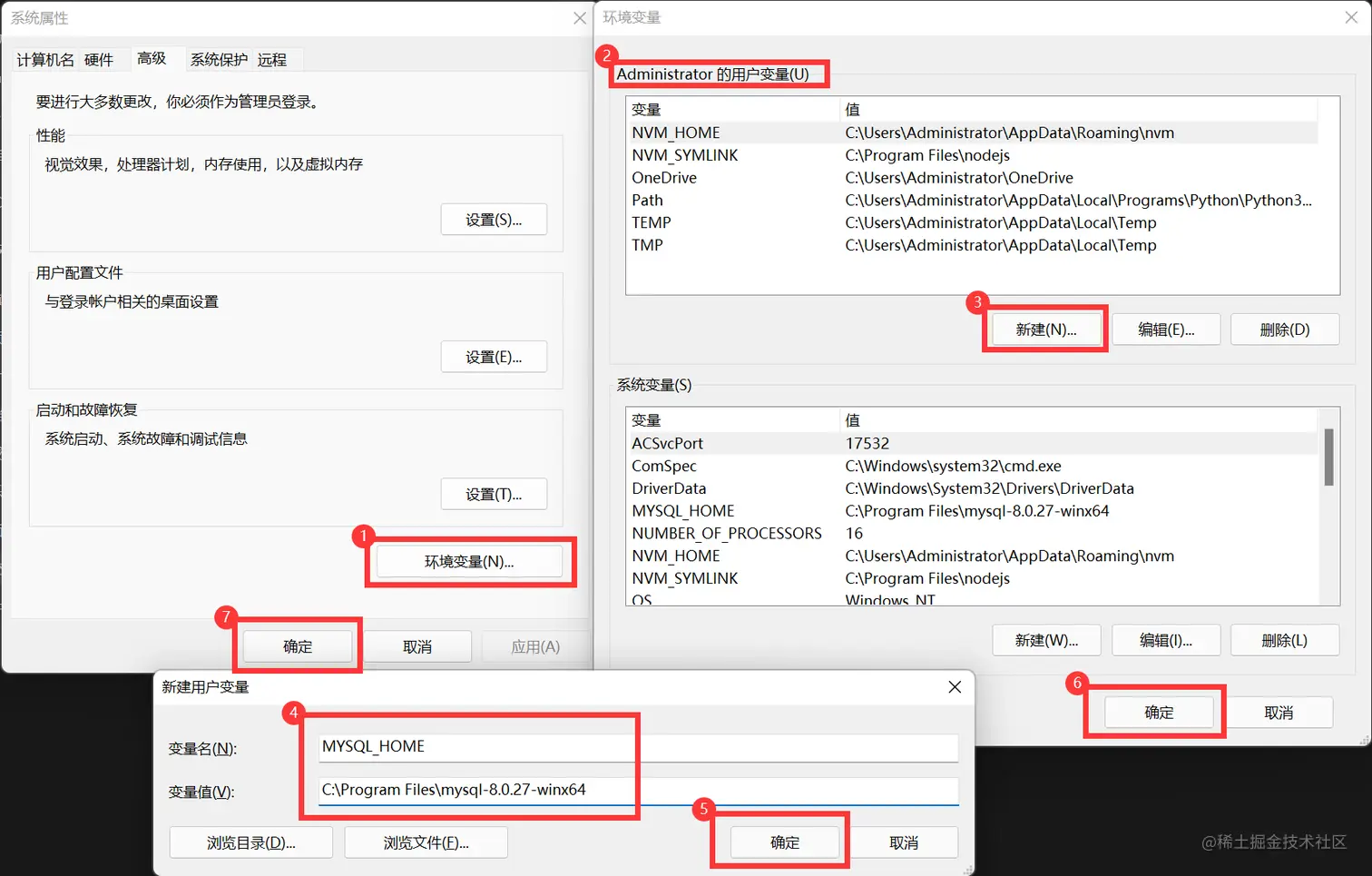Open the 计算机名 tab
Viewport: 1372px width, 876px height.
click(45, 60)
